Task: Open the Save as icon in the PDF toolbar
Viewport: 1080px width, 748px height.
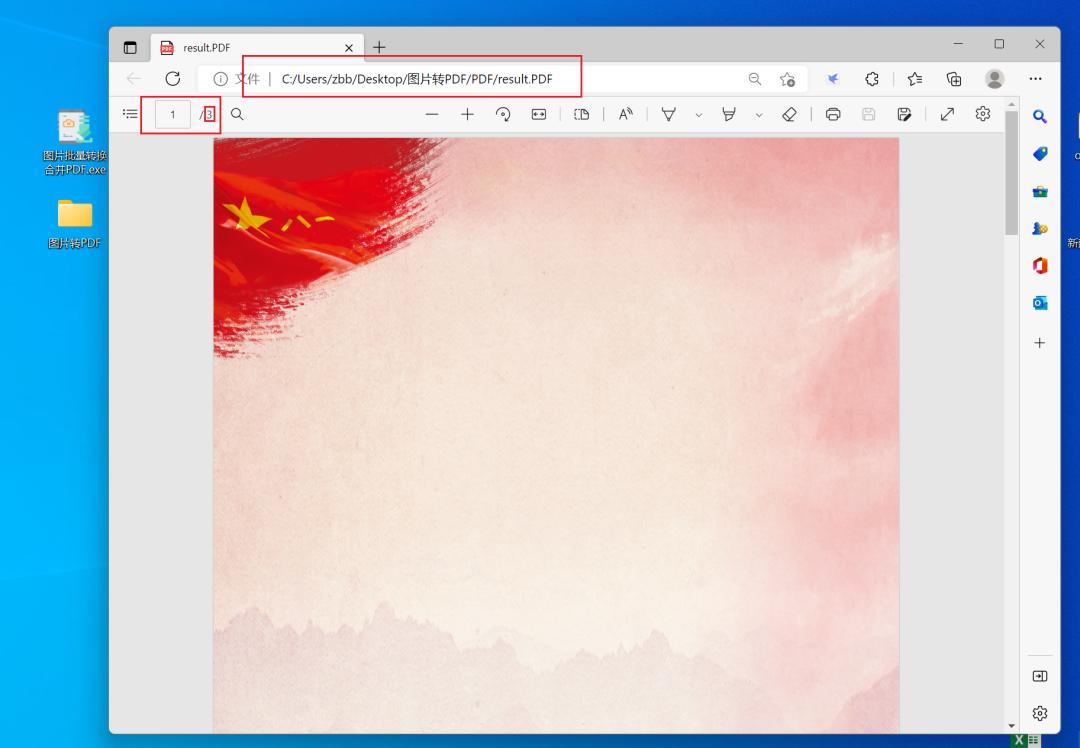Action: [903, 114]
